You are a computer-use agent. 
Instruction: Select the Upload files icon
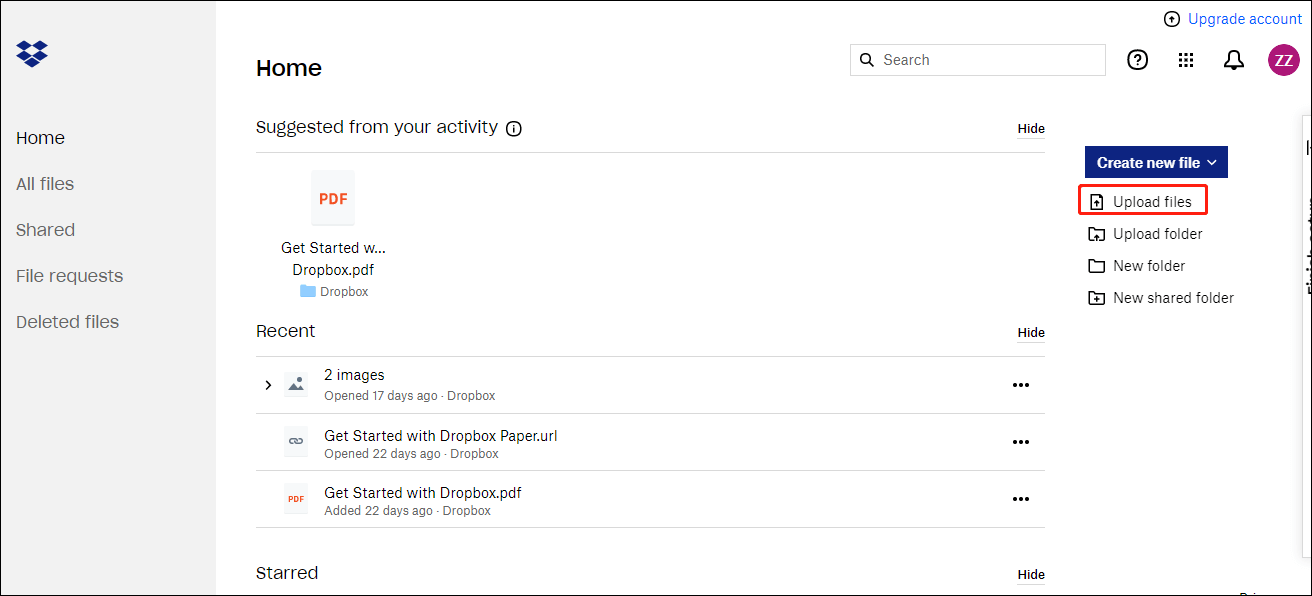[x=1097, y=200]
